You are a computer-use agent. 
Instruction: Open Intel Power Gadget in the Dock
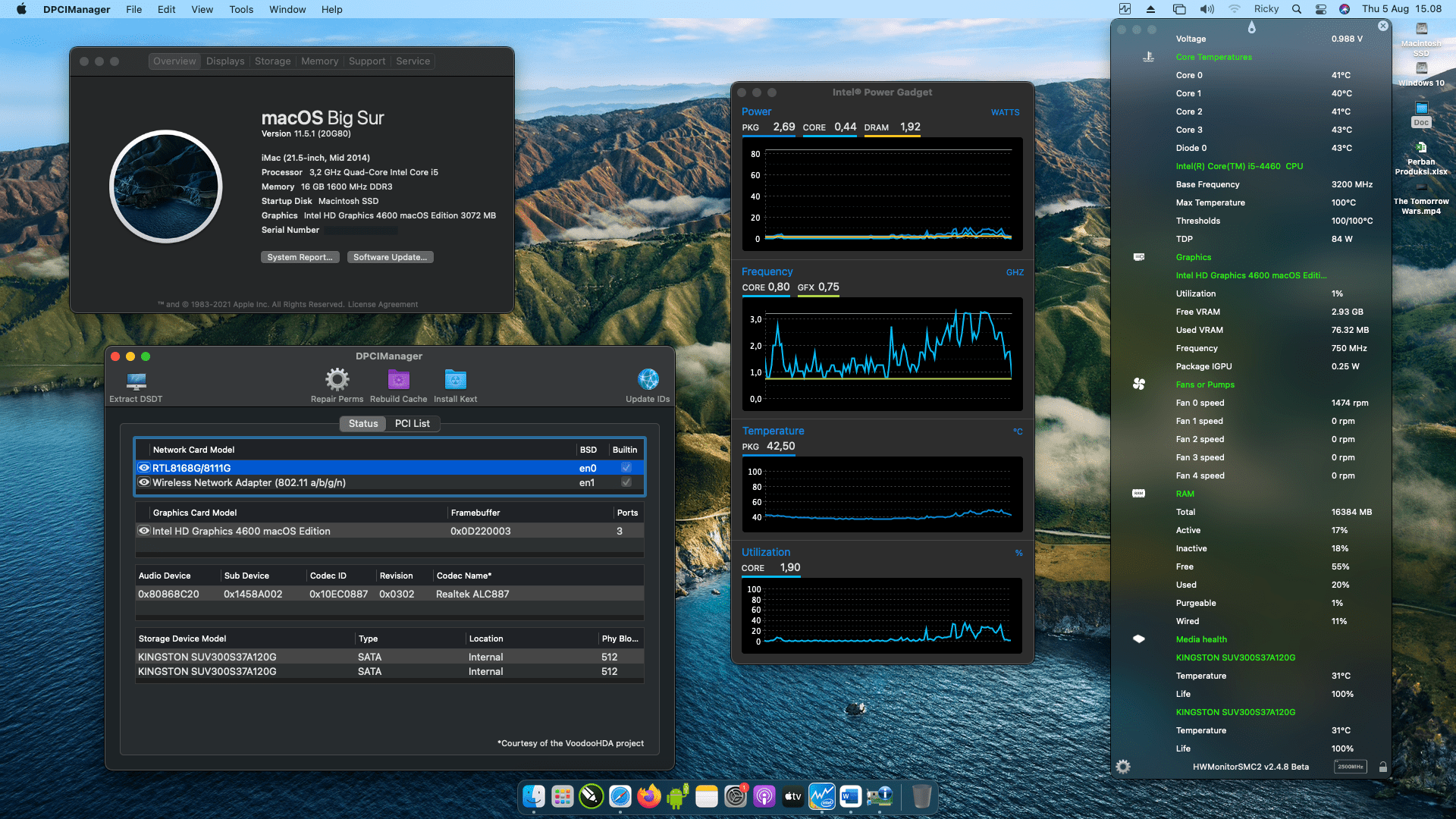821,796
